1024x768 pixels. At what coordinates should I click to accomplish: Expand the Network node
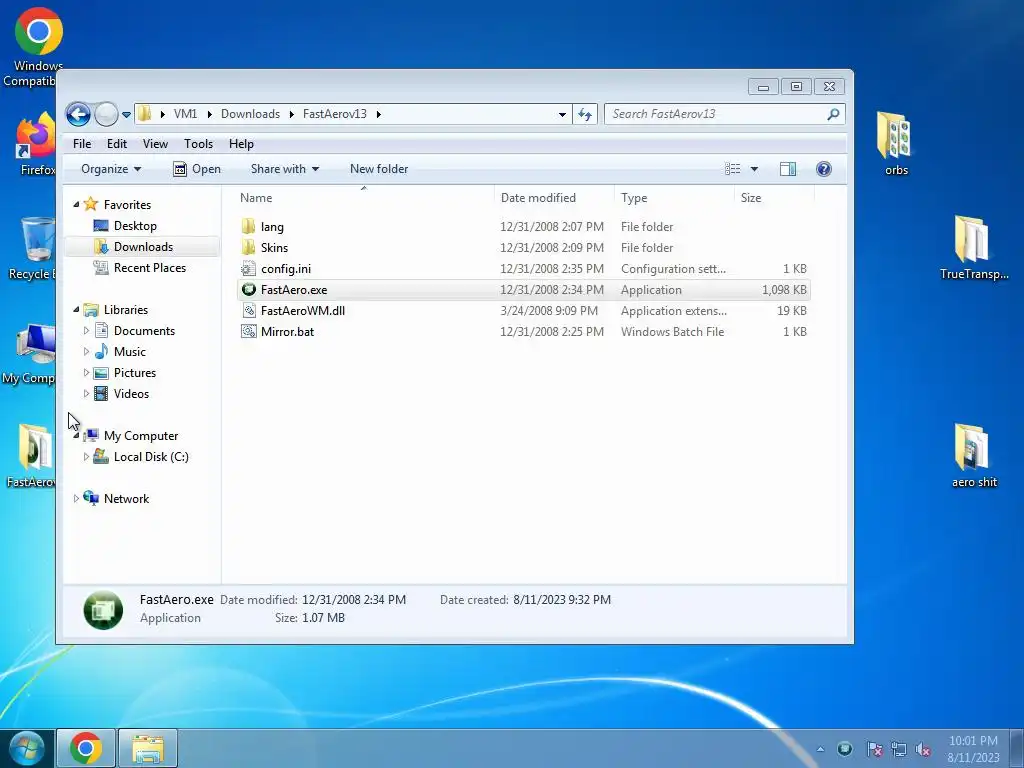tap(76, 499)
